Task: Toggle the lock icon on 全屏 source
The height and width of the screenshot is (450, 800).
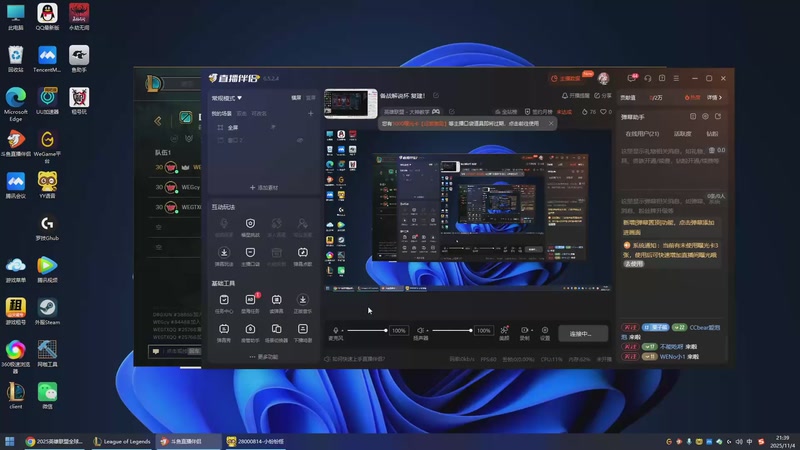Action: pyautogui.click(x=273, y=127)
